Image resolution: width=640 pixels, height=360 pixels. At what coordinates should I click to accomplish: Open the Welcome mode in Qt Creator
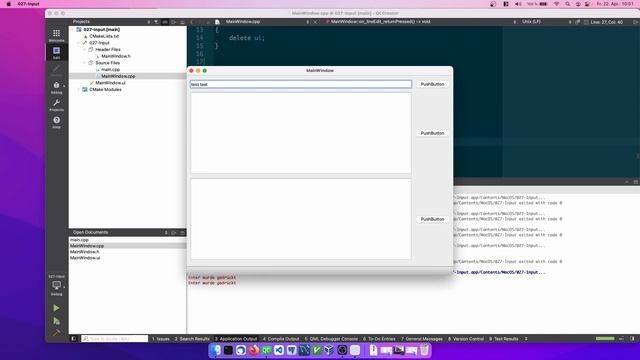click(x=56, y=35)
